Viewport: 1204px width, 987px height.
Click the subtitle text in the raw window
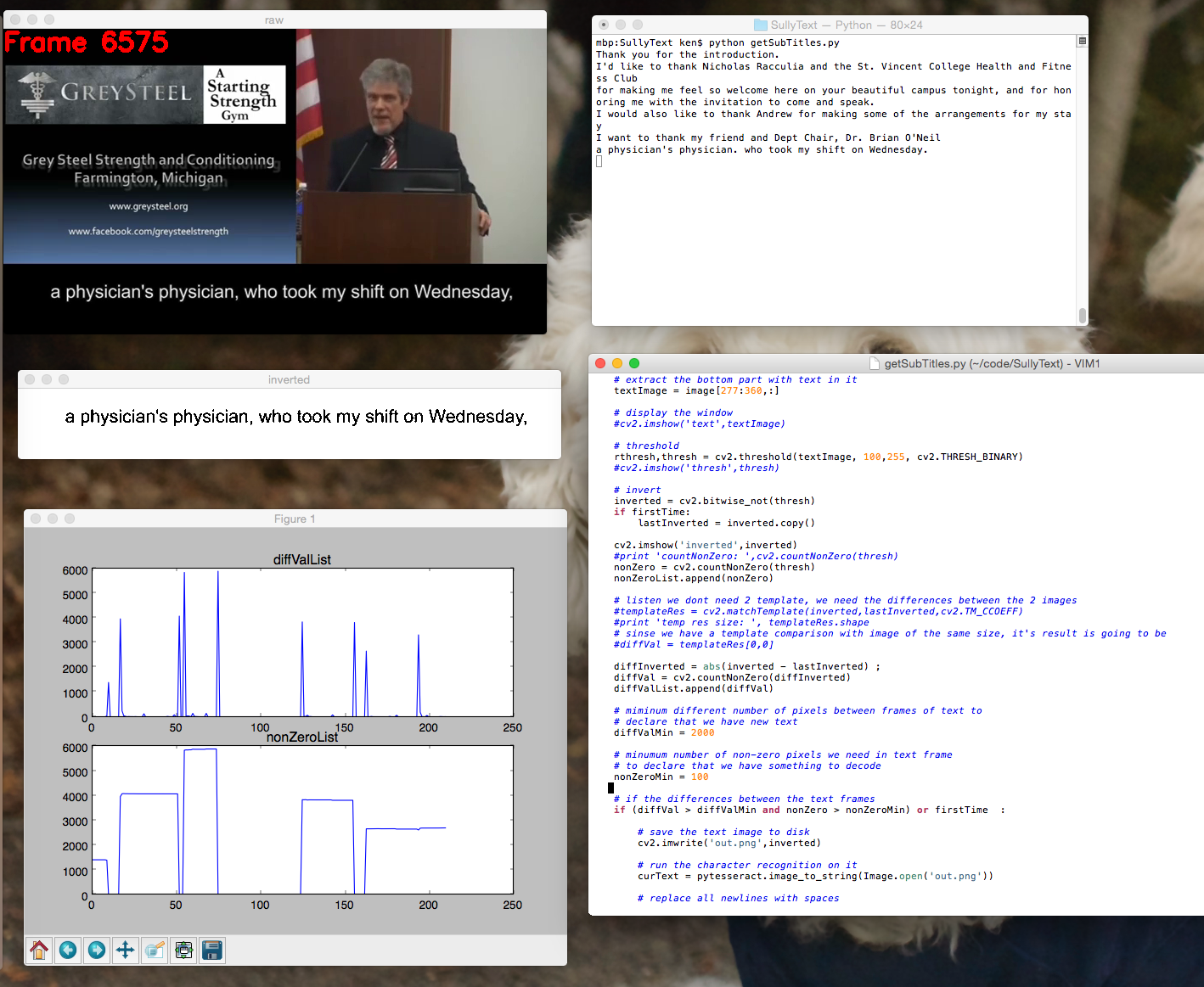[282, 292]
